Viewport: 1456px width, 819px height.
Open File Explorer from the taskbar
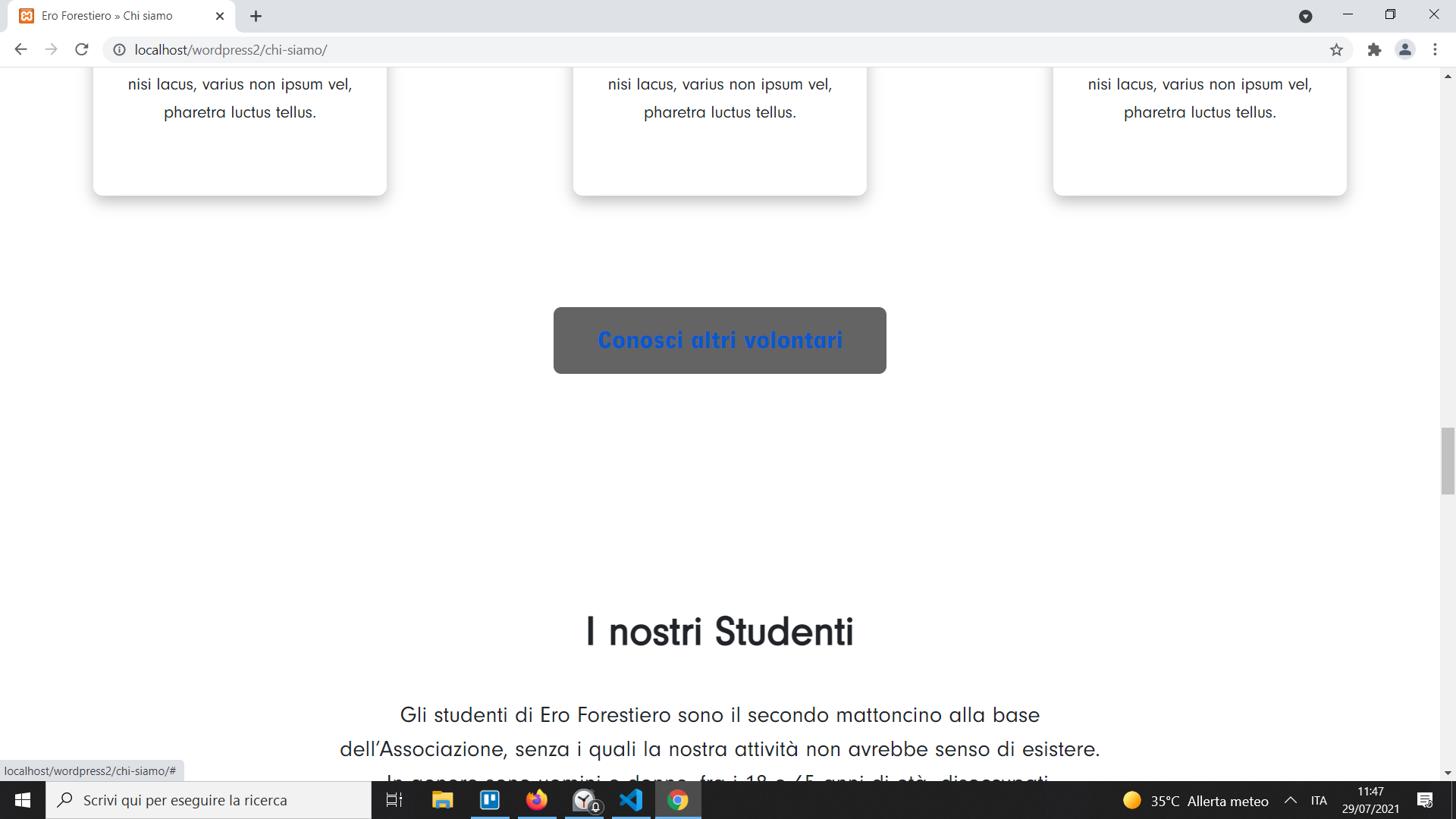442,800
